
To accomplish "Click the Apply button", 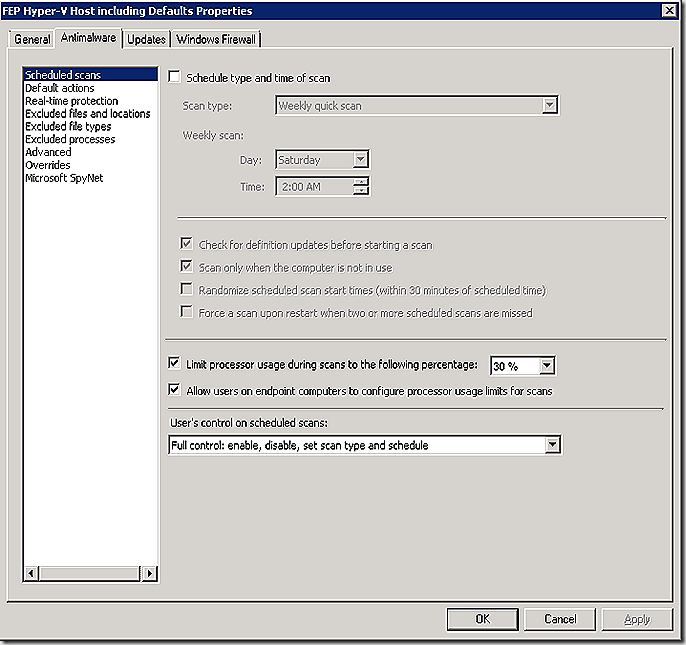I will pos(637,619).
